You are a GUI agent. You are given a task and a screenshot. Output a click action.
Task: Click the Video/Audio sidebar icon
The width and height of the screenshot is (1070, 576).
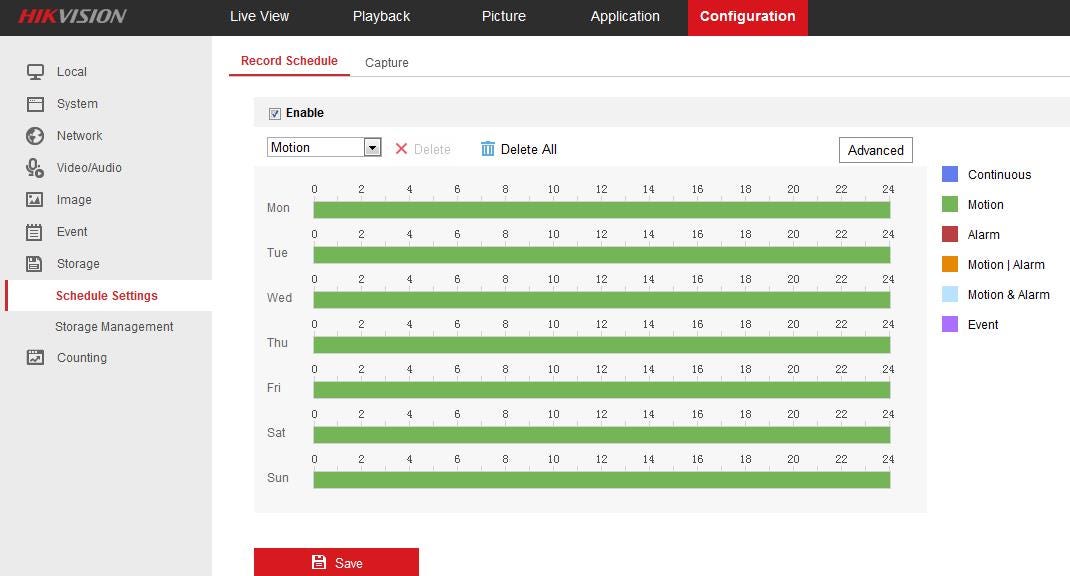point(34,167)
